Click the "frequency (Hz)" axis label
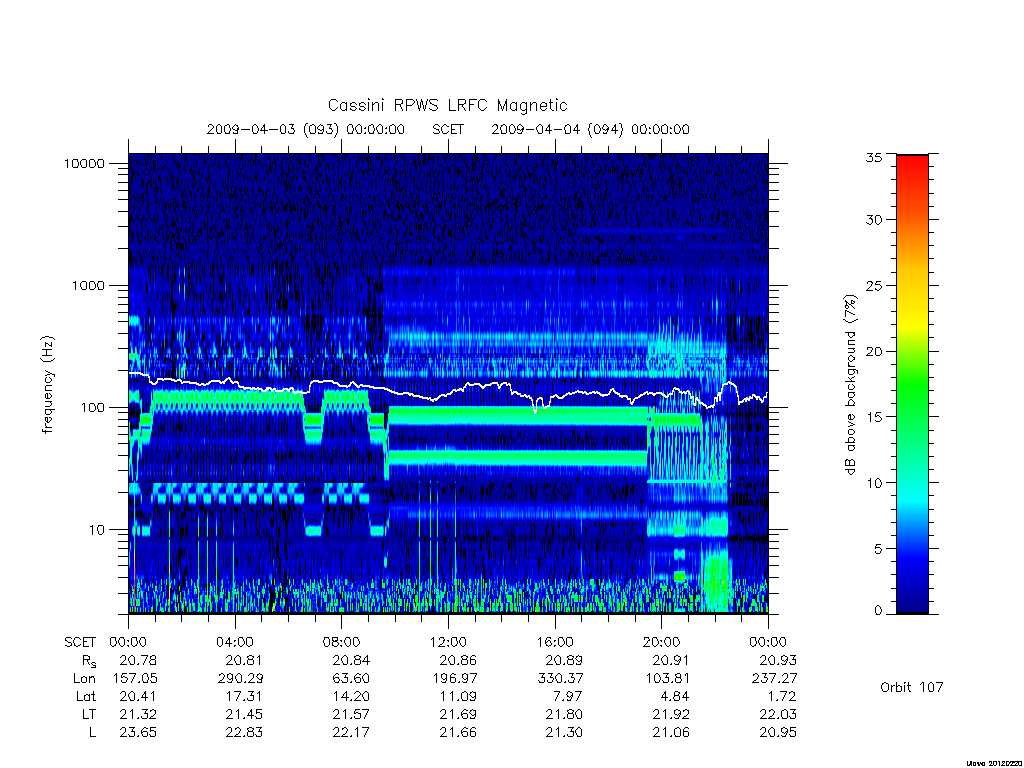1024x768 pixels. 48,385
